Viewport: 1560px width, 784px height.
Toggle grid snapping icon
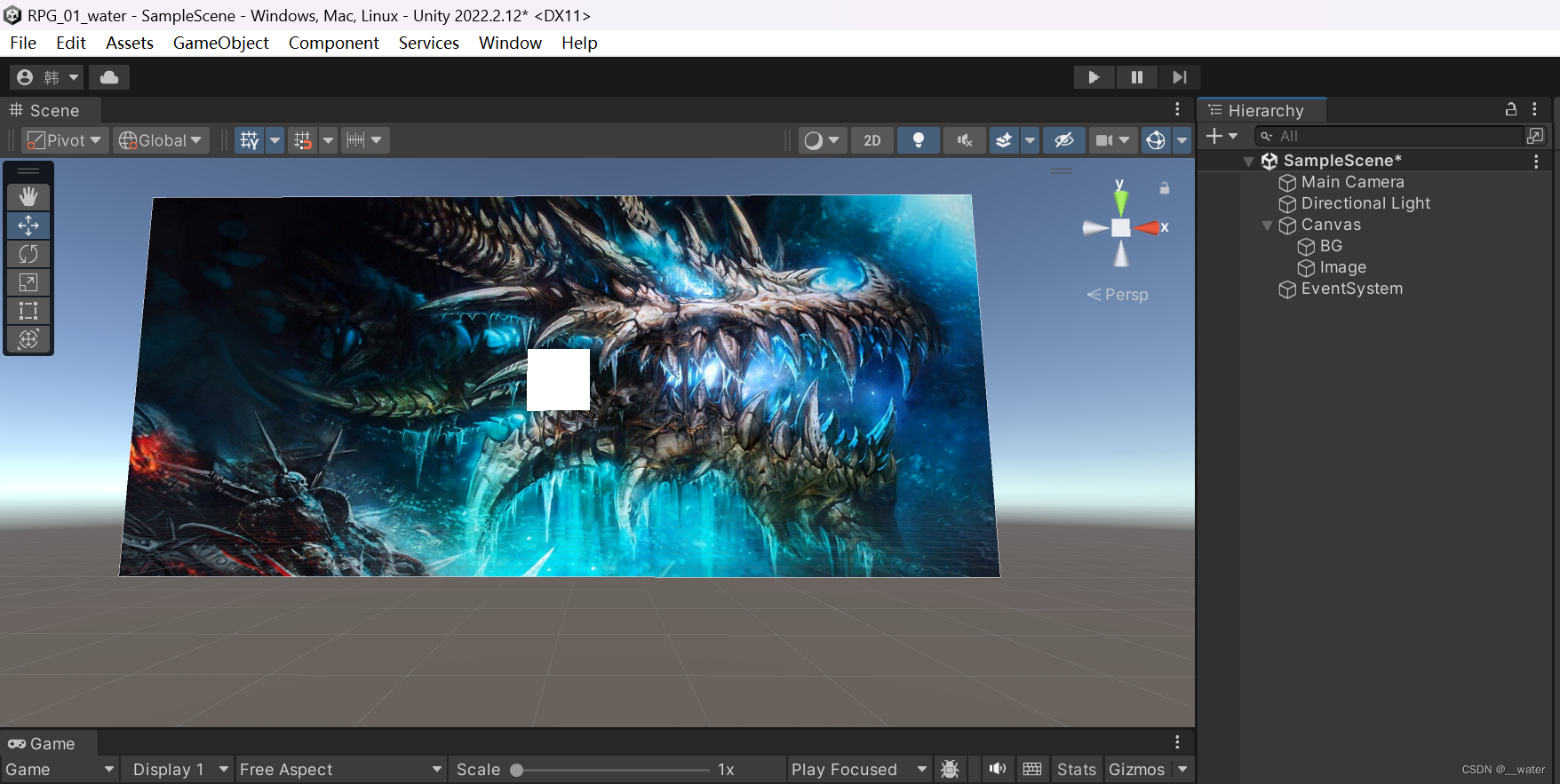point(303,140)
